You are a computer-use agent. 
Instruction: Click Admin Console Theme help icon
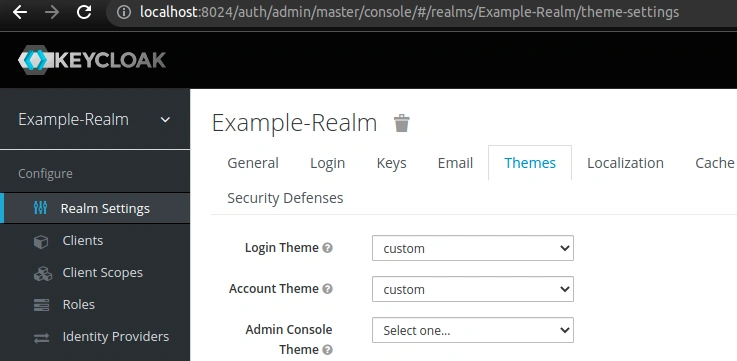tap(328, 350)
